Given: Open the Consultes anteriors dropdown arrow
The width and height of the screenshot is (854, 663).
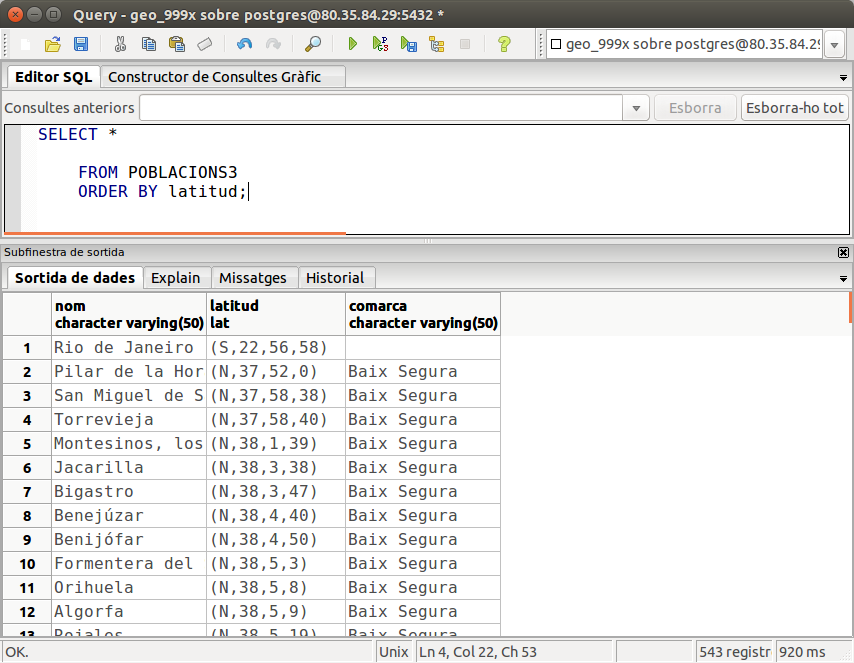Looking at the screenshot, I should [636, 108].
